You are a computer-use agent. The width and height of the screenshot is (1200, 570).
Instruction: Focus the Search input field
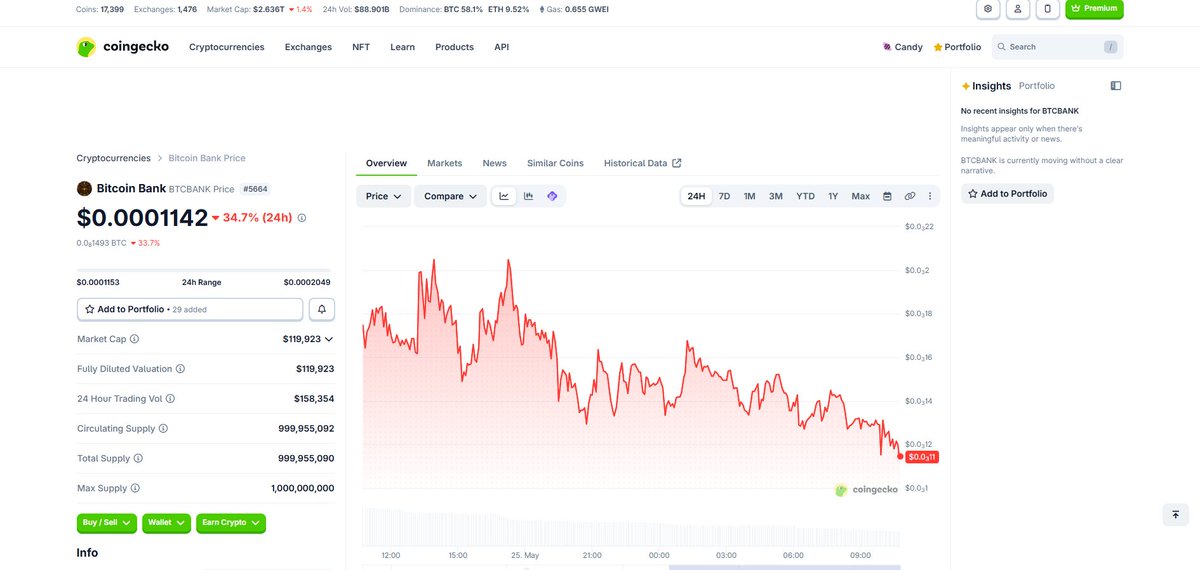point(1057,47)
